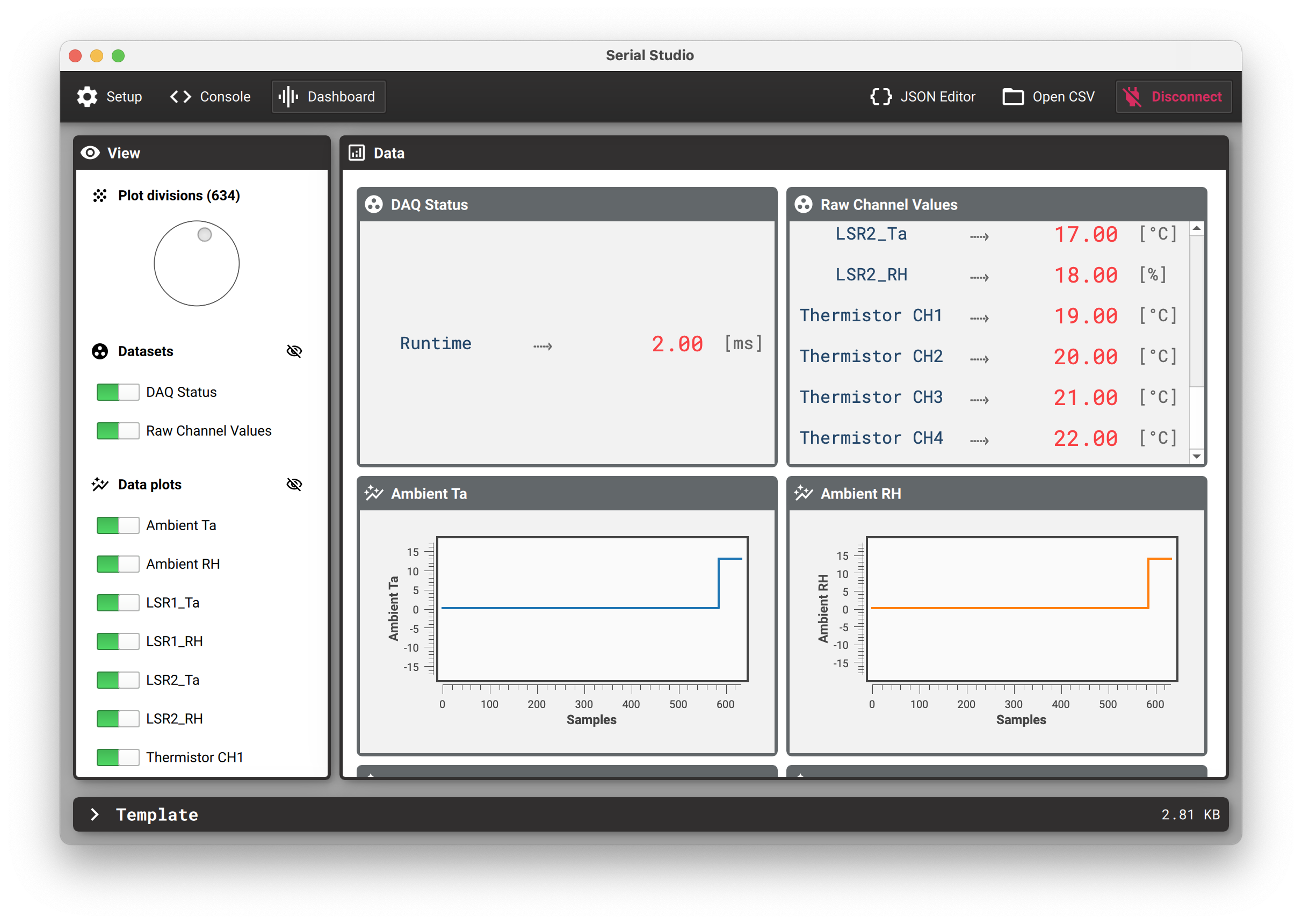Click the Plot divisions dial knob
Image resolution: width=1302 pixels, height=924 pixels.
pos(204,234)
